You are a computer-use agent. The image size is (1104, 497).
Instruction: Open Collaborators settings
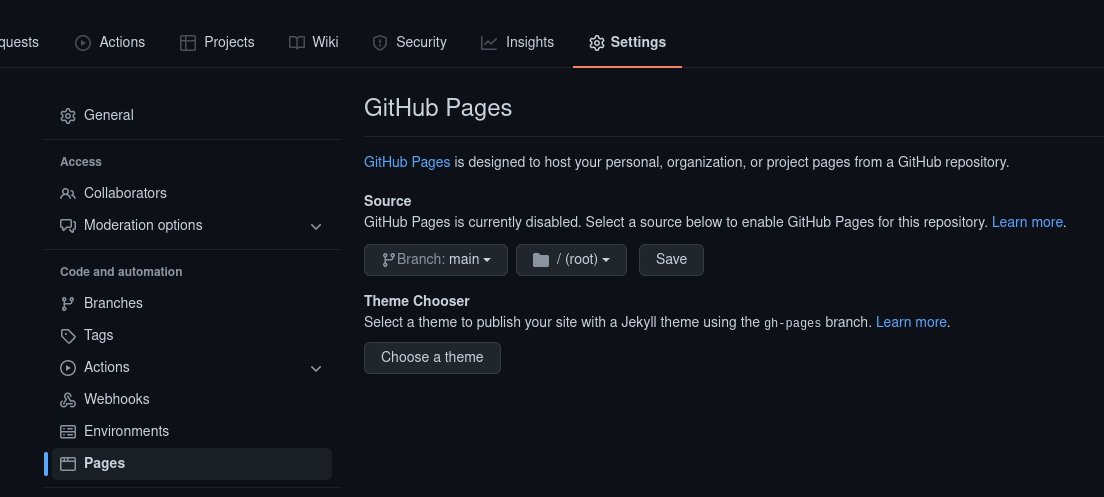pyautogui.click(x=192, y=194)
